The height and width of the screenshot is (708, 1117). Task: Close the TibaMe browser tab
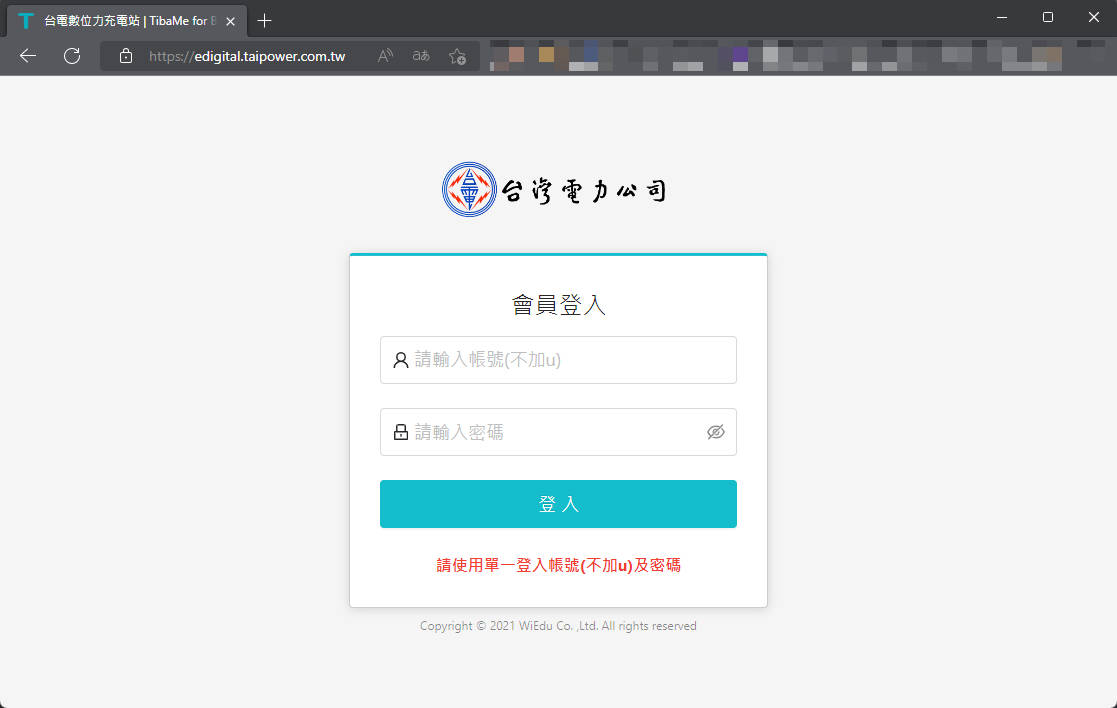pyautogui.click(x=230, y=21)
